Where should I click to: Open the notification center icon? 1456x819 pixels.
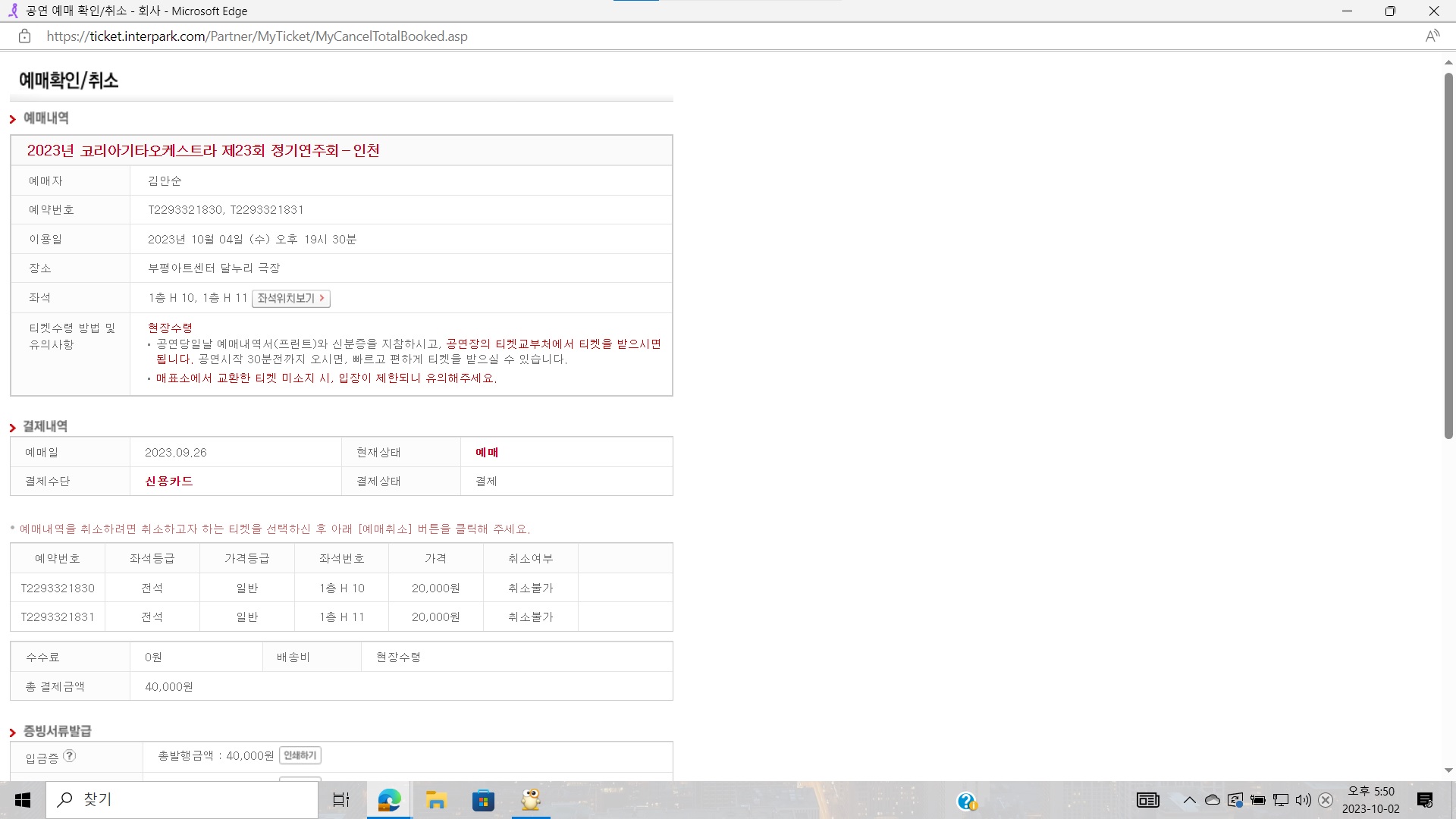tap(1425, 800)
